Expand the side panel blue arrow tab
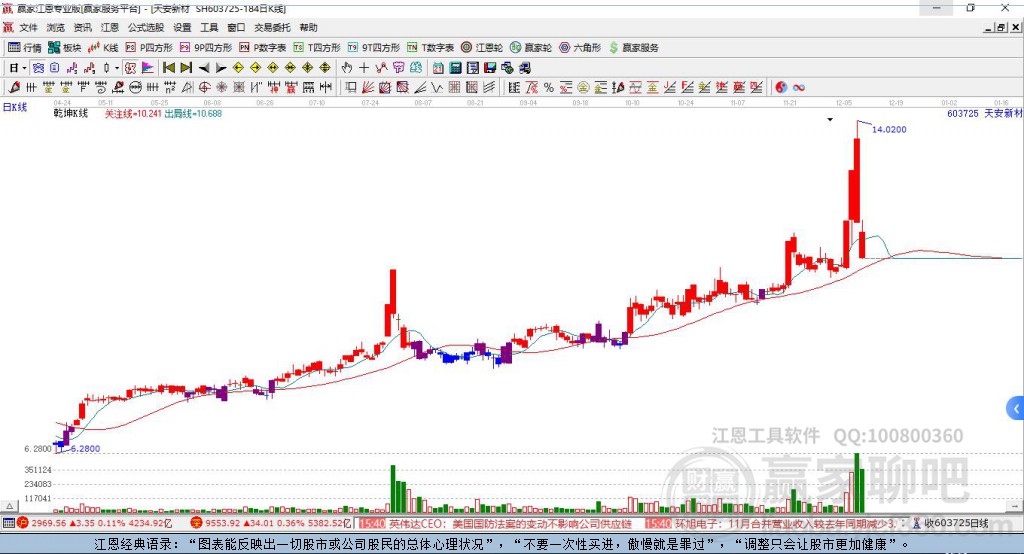 pyautogui.click(x=1016, y=409)
